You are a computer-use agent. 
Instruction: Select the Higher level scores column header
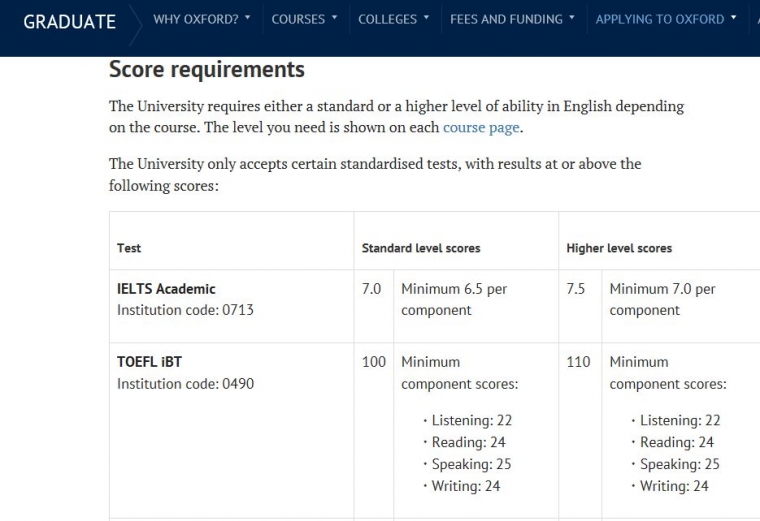click(x=619, y=248)
